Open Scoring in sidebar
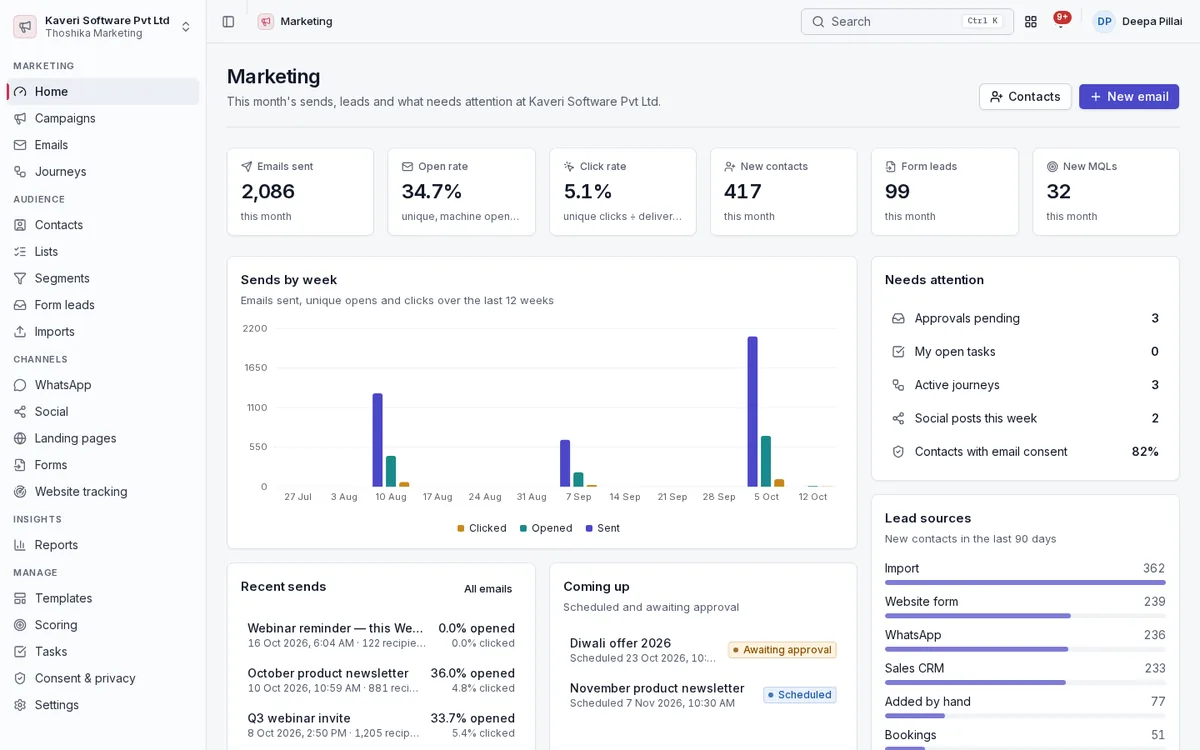The width and height of the screenshot is (1200, 750). [103, 625]
